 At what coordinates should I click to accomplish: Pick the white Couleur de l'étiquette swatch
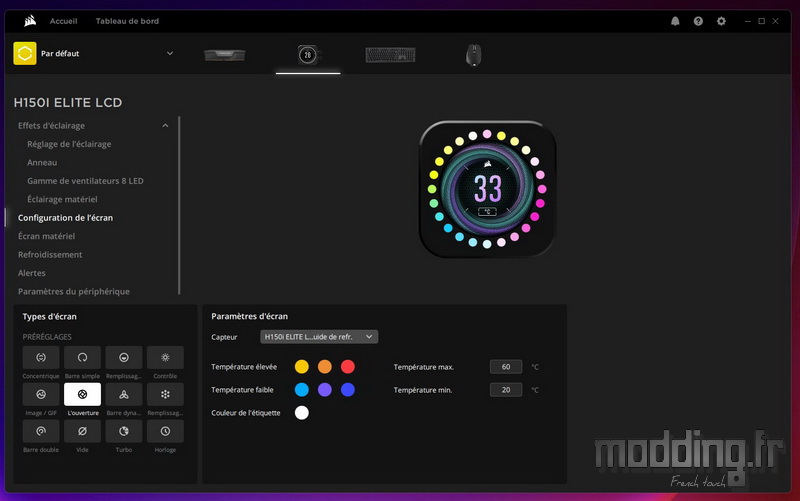302,412
